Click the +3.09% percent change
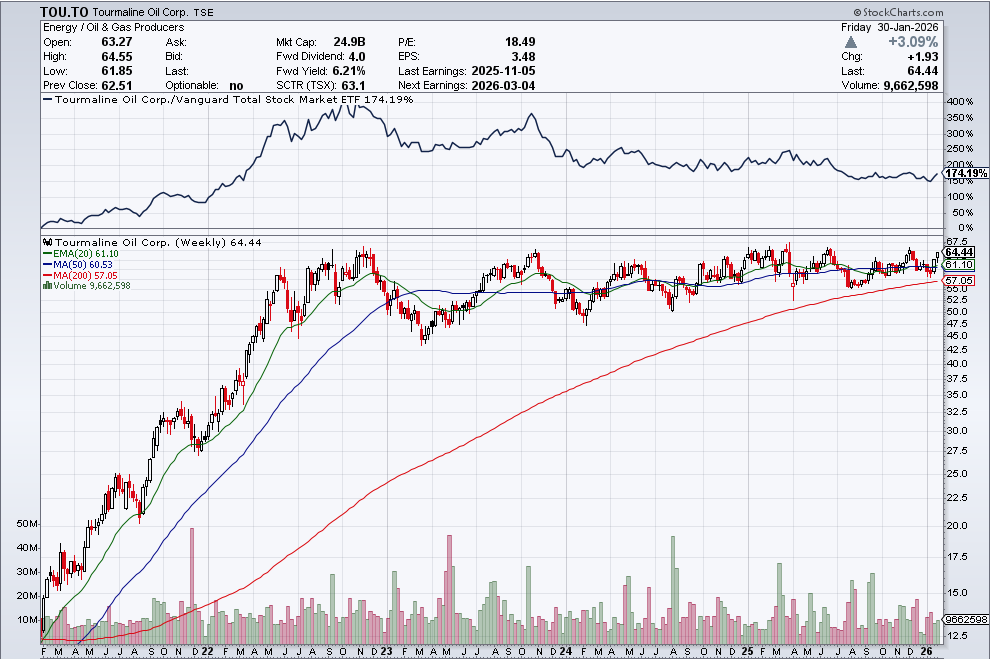This screenshot has width=991, height=659. click(913, 42)
